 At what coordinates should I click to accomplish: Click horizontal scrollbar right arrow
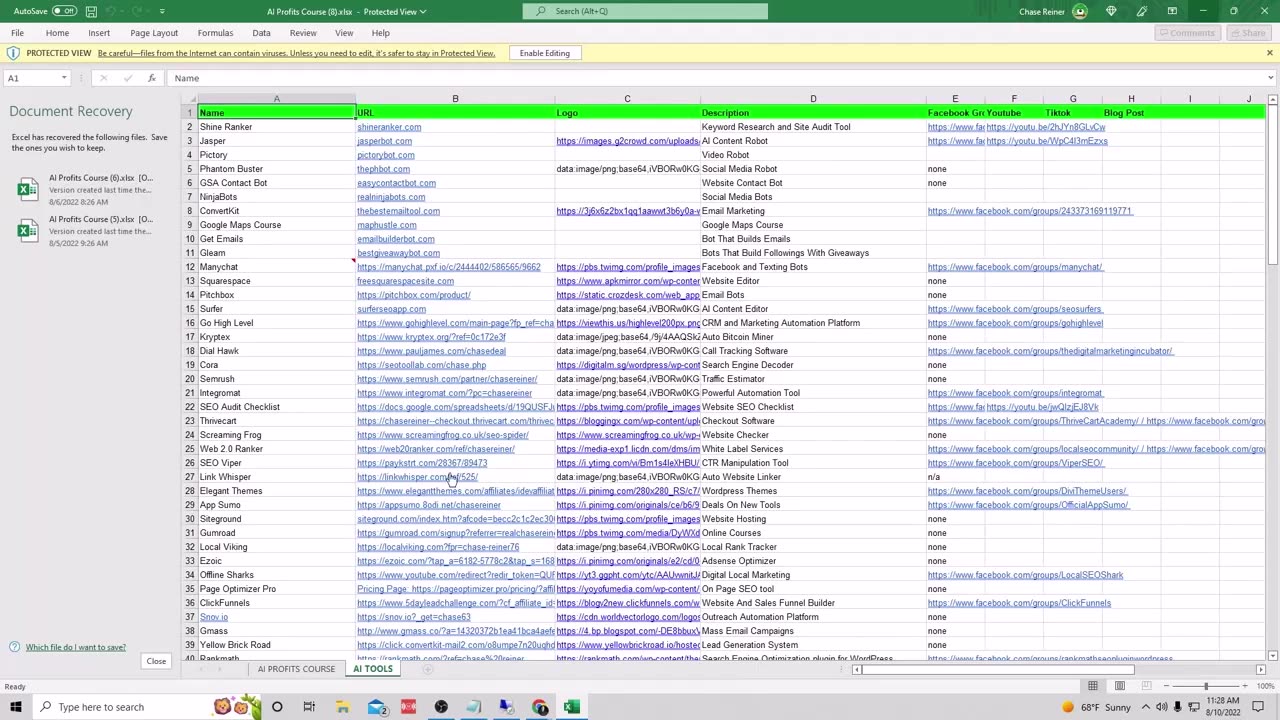(x=1260, y=669)
